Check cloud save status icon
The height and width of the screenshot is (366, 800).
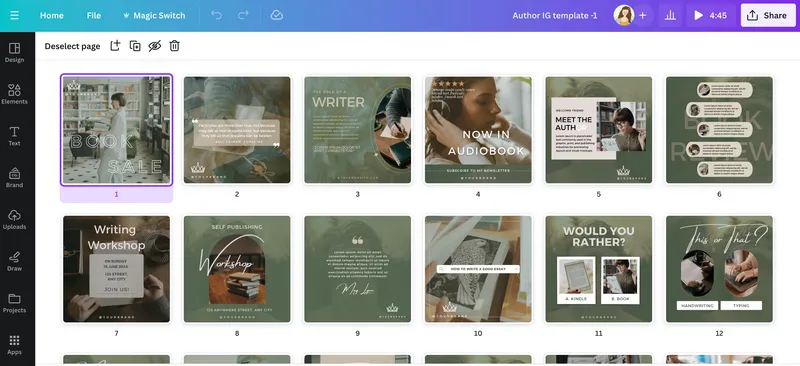coord(277,15)
